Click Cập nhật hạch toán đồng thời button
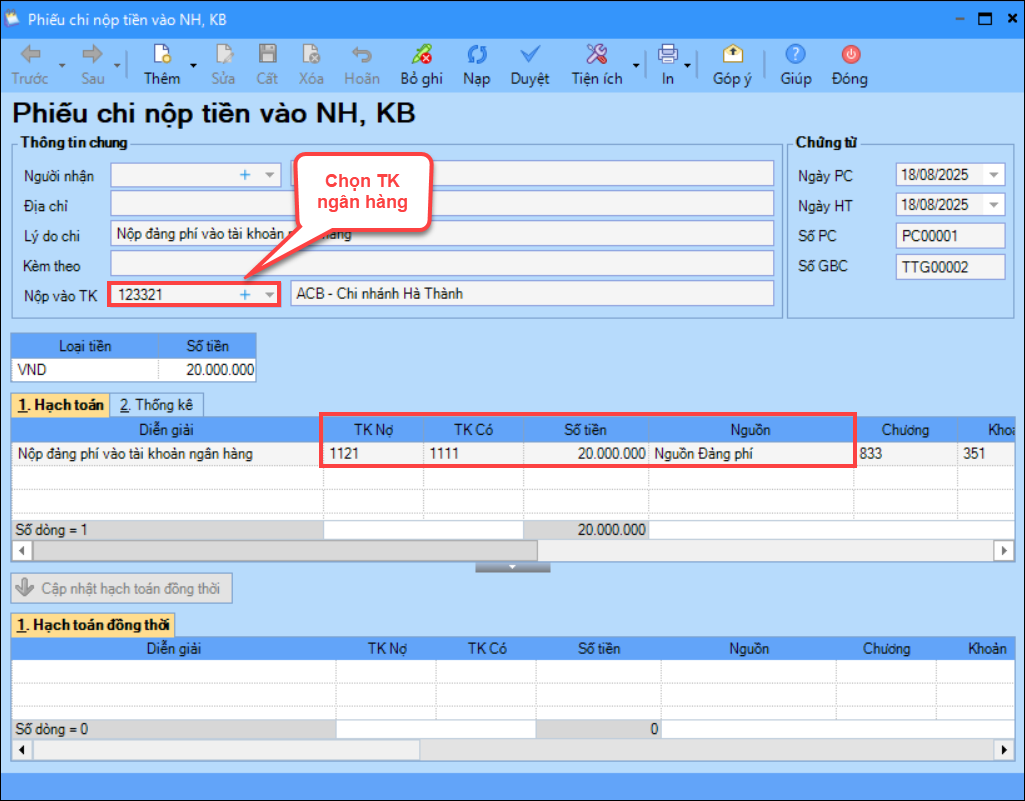 pyautogui.click(x=122, y=588)
